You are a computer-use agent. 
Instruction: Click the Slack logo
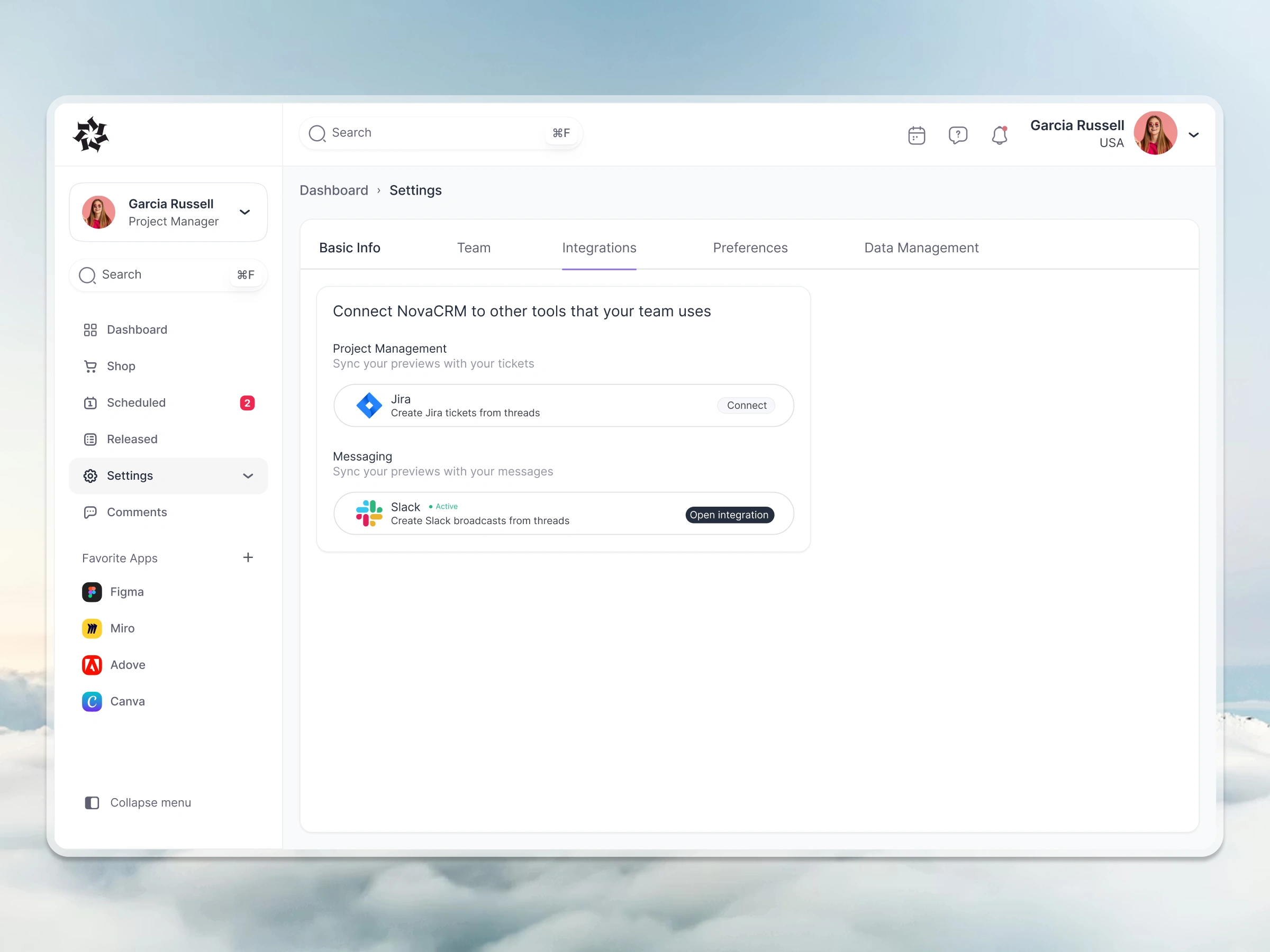coord(369,513)
